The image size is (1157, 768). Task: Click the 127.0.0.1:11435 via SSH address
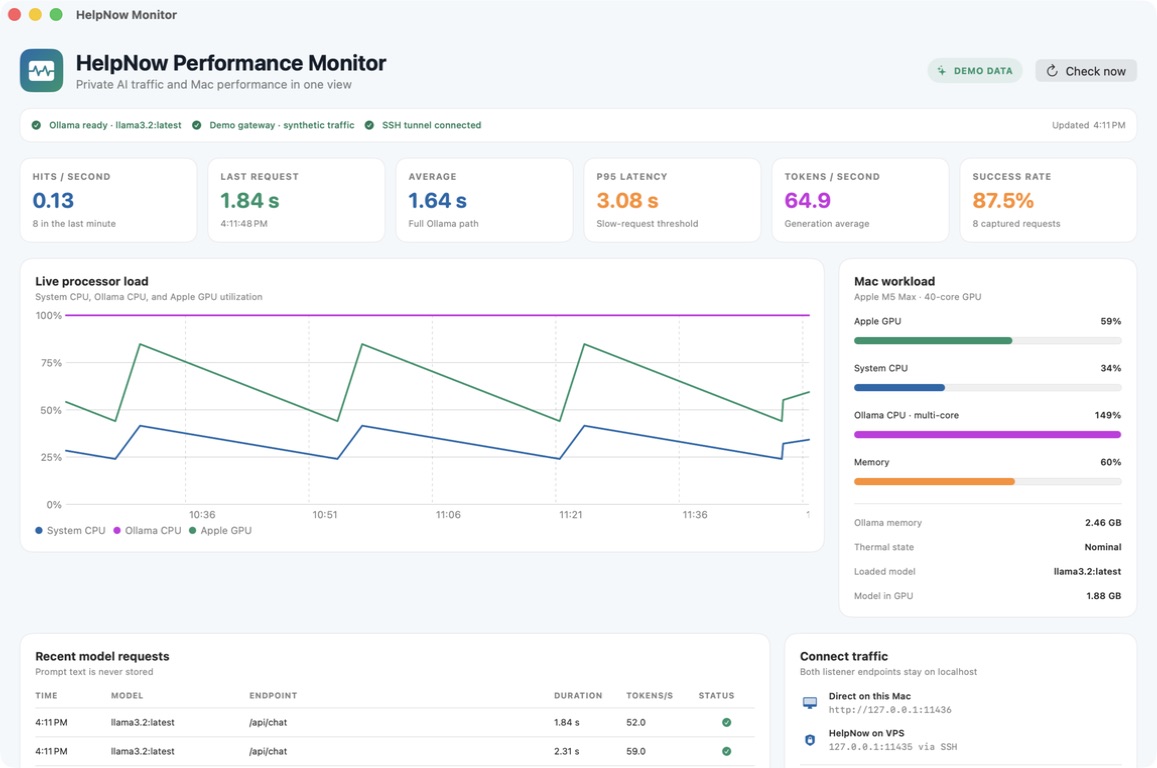point(893,747)
